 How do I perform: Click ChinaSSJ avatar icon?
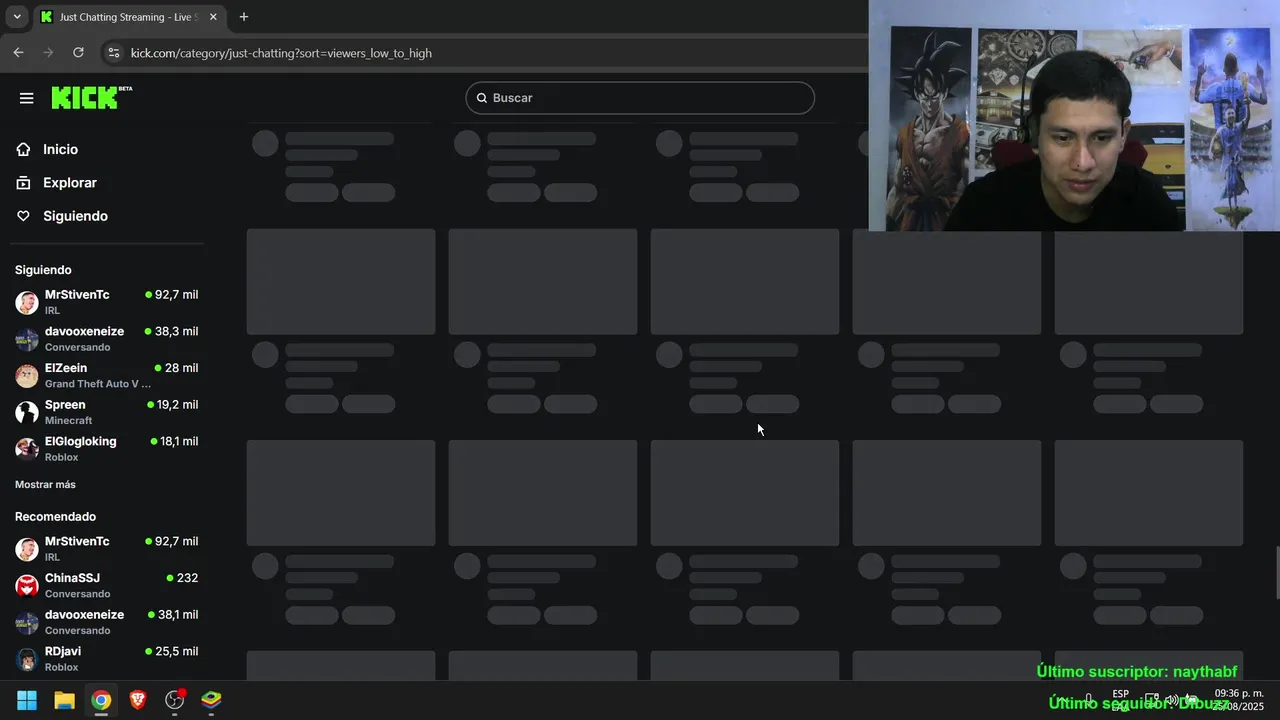[27, 586]
